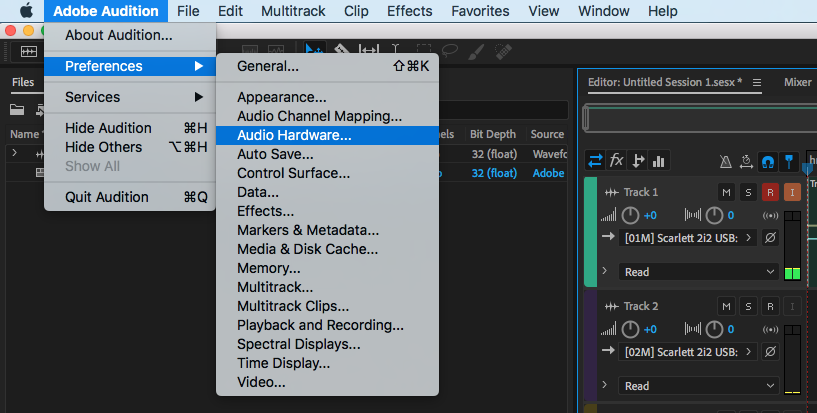This screenshot has width=817, height=413.
Task: Mute Track 1
Action: click(x=726, y=192)
